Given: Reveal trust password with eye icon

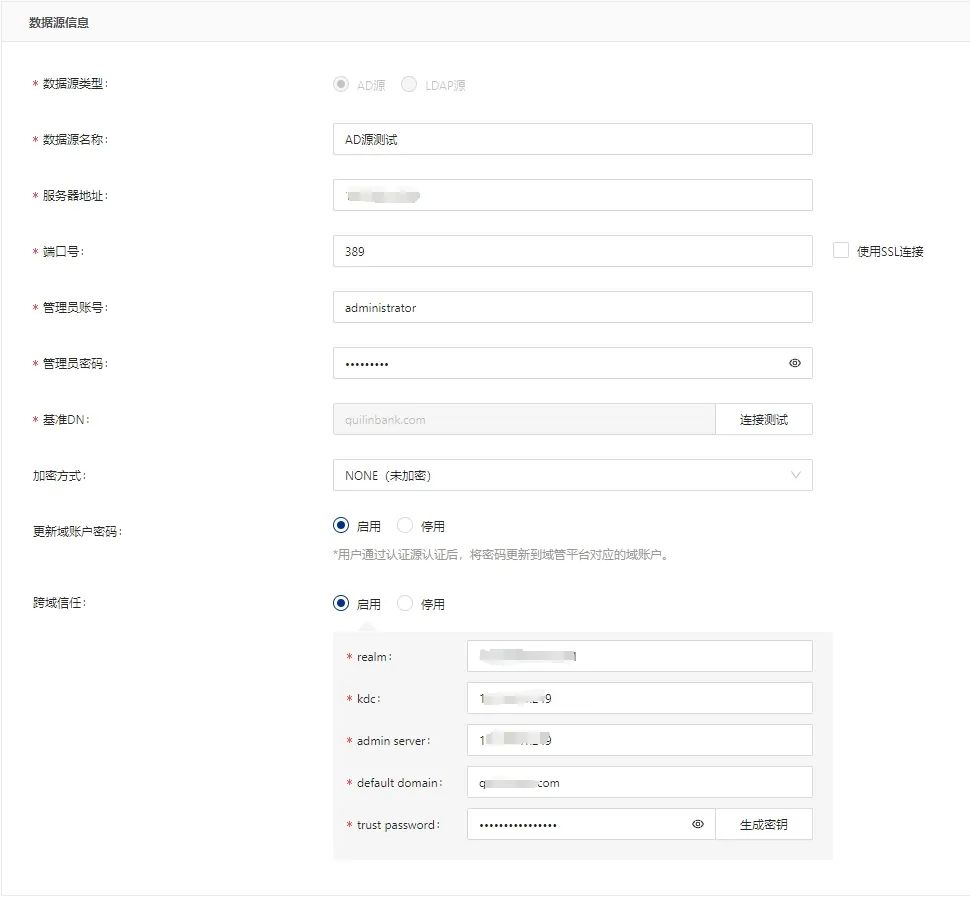Looking at the screenshot, I should [x=698, y=824].
